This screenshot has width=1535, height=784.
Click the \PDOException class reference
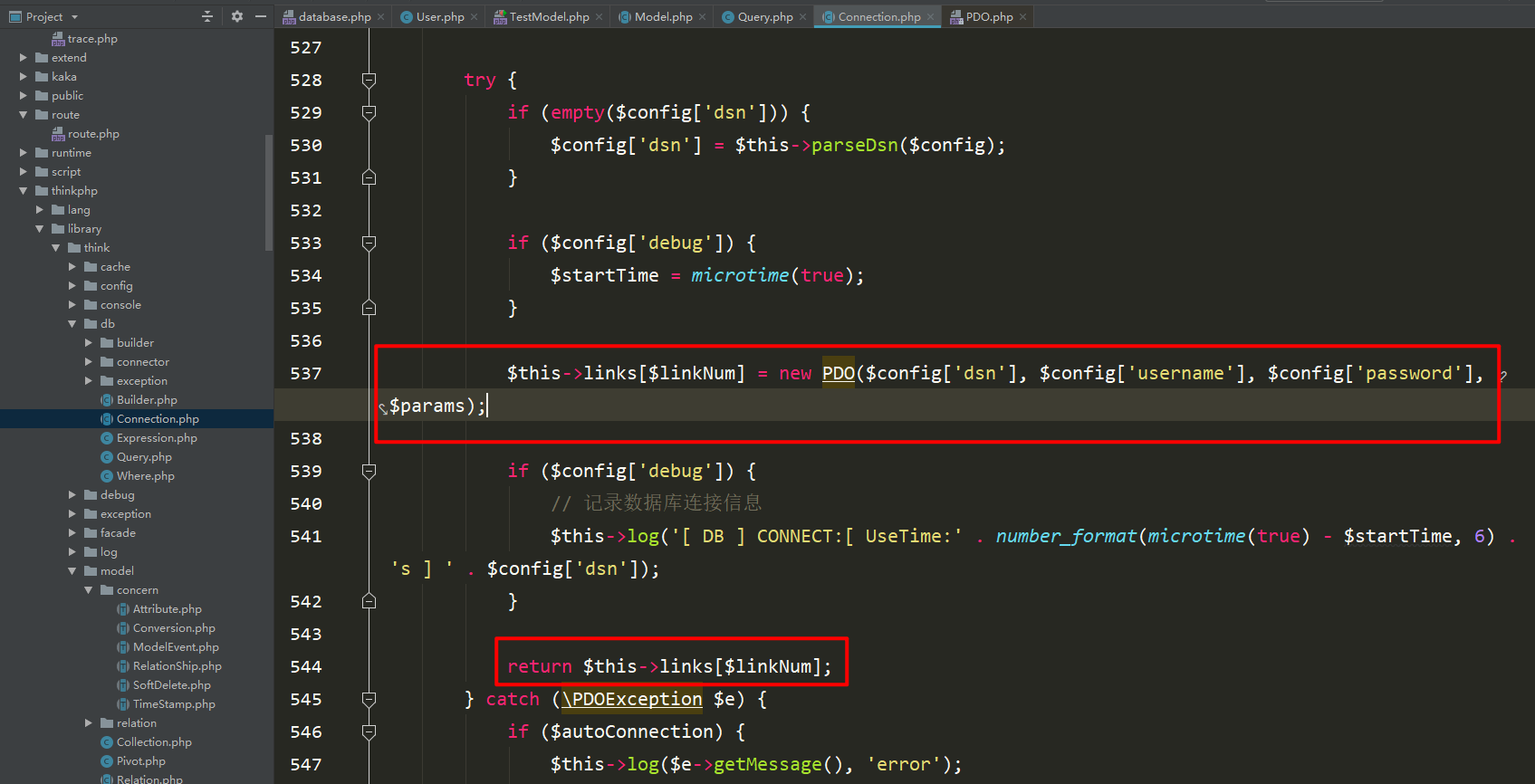coord(632,699)
